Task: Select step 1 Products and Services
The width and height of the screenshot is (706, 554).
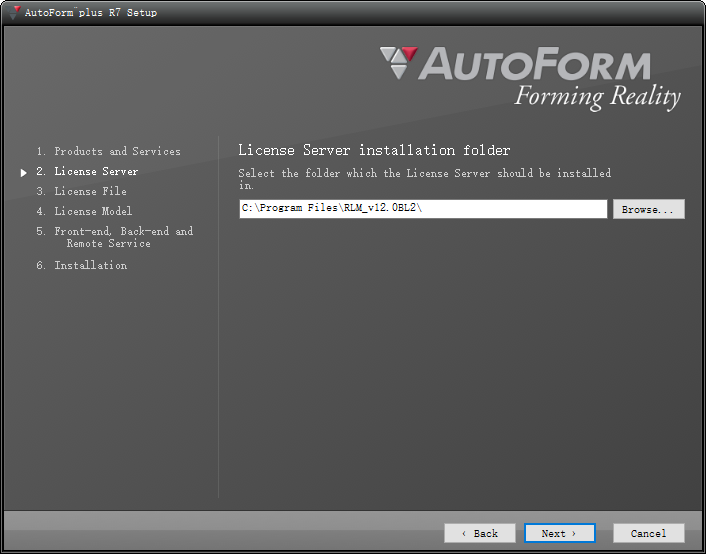Action: (109, 151)
